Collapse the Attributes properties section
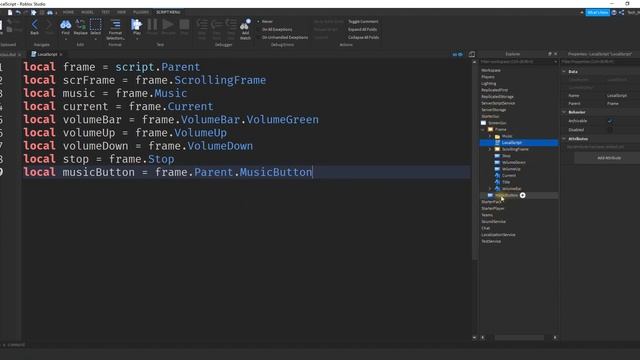 [x=564, y=139]
